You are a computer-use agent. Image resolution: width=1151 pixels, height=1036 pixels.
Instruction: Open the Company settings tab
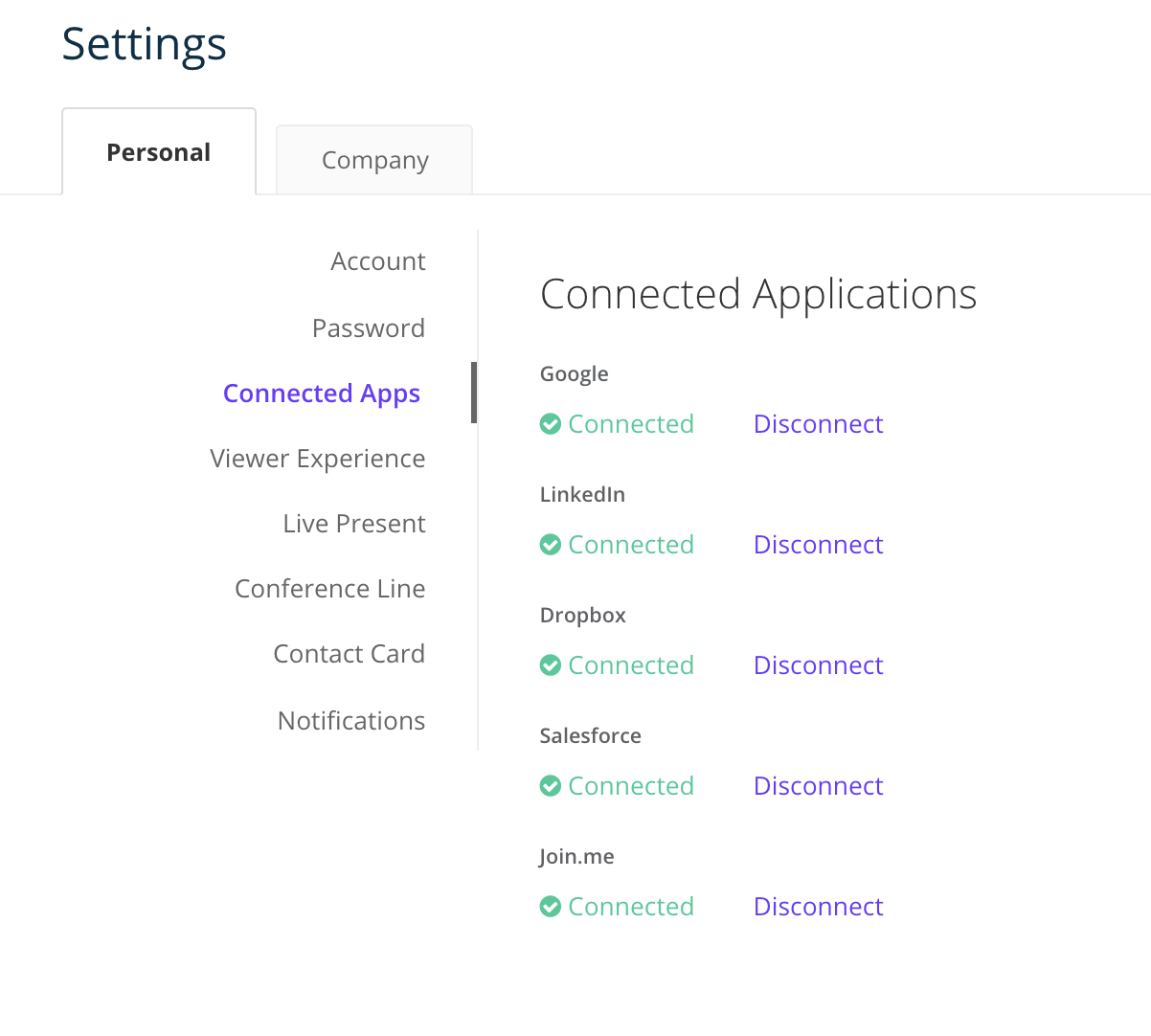[x=374, y=160]
